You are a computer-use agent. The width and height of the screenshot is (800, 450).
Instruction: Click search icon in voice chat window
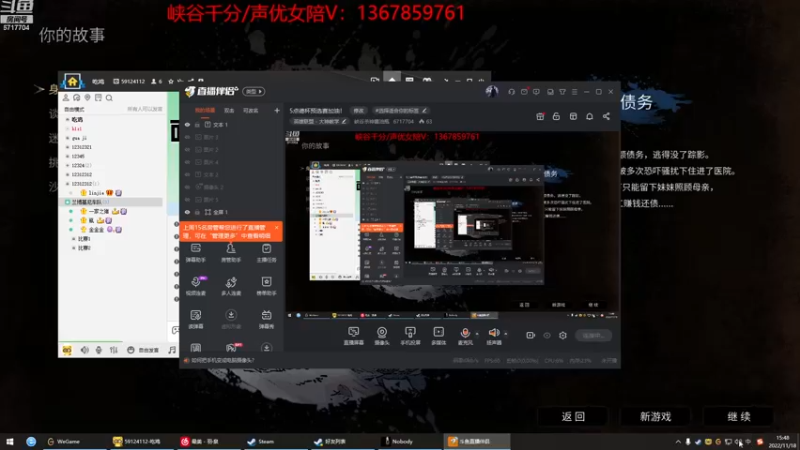(x=109, y=97)
